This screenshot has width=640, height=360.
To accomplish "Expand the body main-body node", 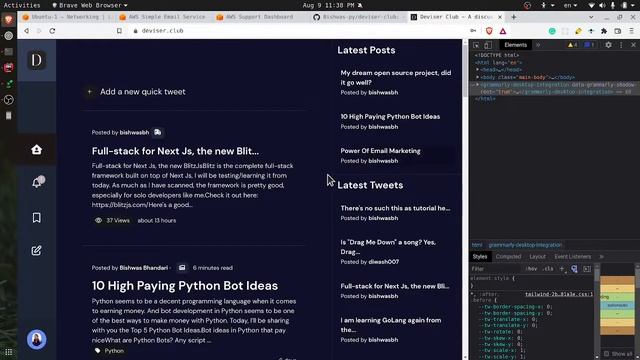I will click(477, 77).
